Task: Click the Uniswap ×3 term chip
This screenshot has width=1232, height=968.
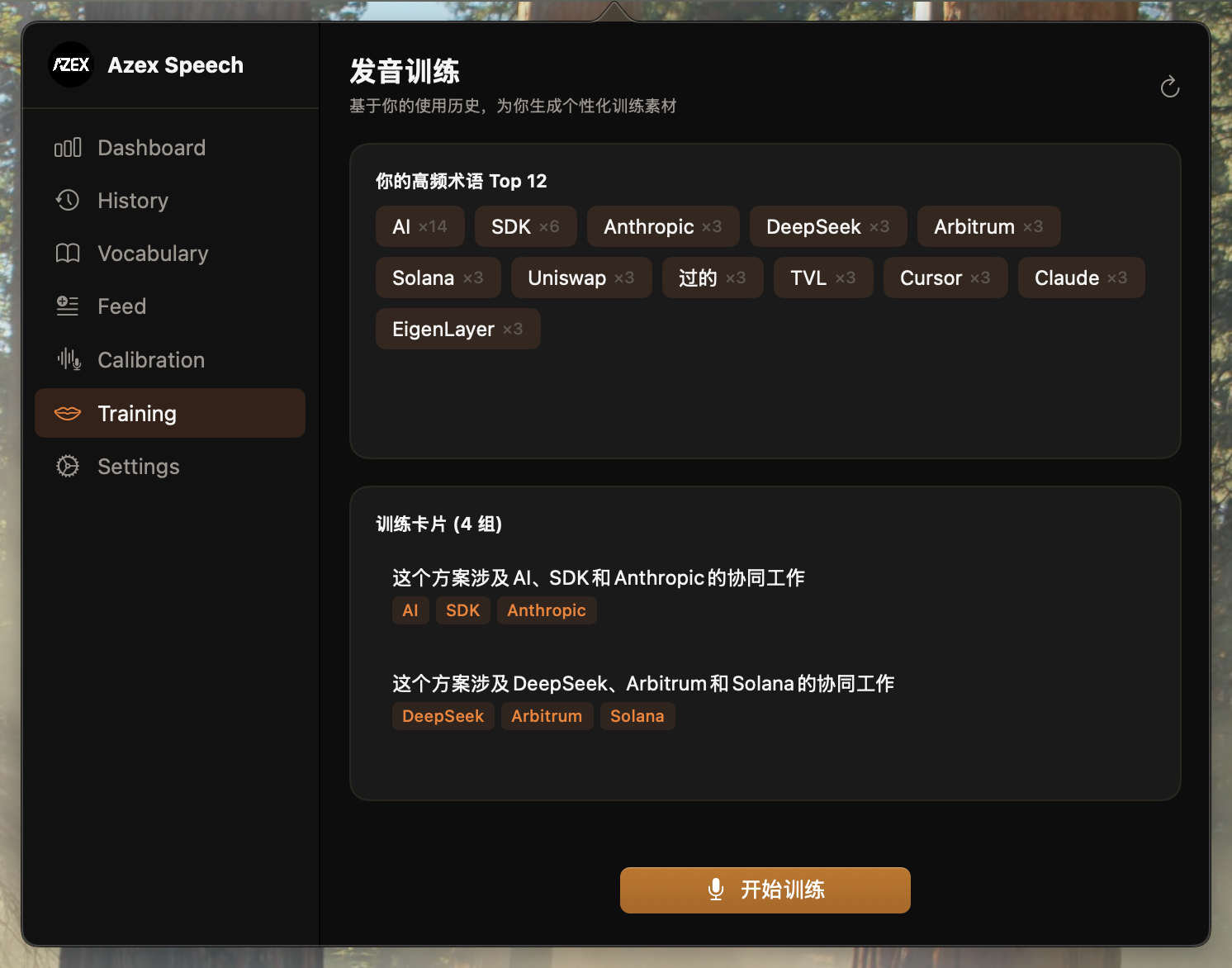Action: (581, 278)
